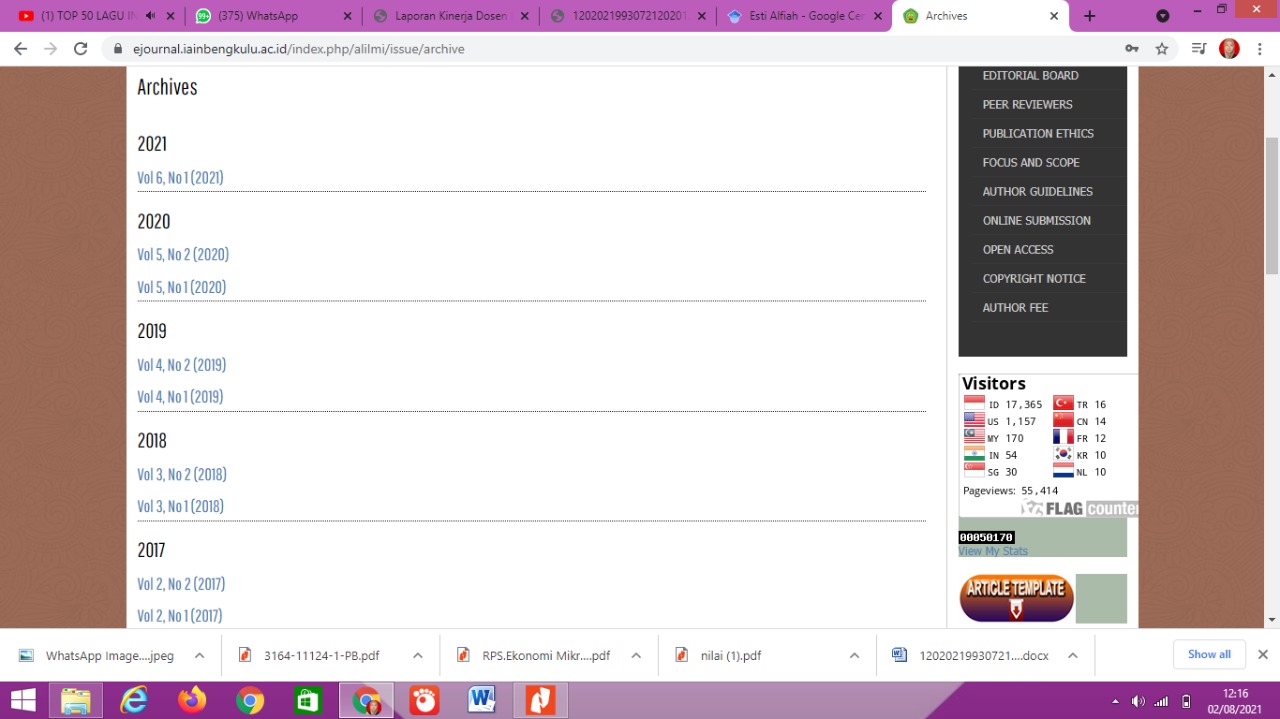Screen dimensions: 1280x719
Task: Open Microsoft Word from the taskbar
Action: click(482, 701)
